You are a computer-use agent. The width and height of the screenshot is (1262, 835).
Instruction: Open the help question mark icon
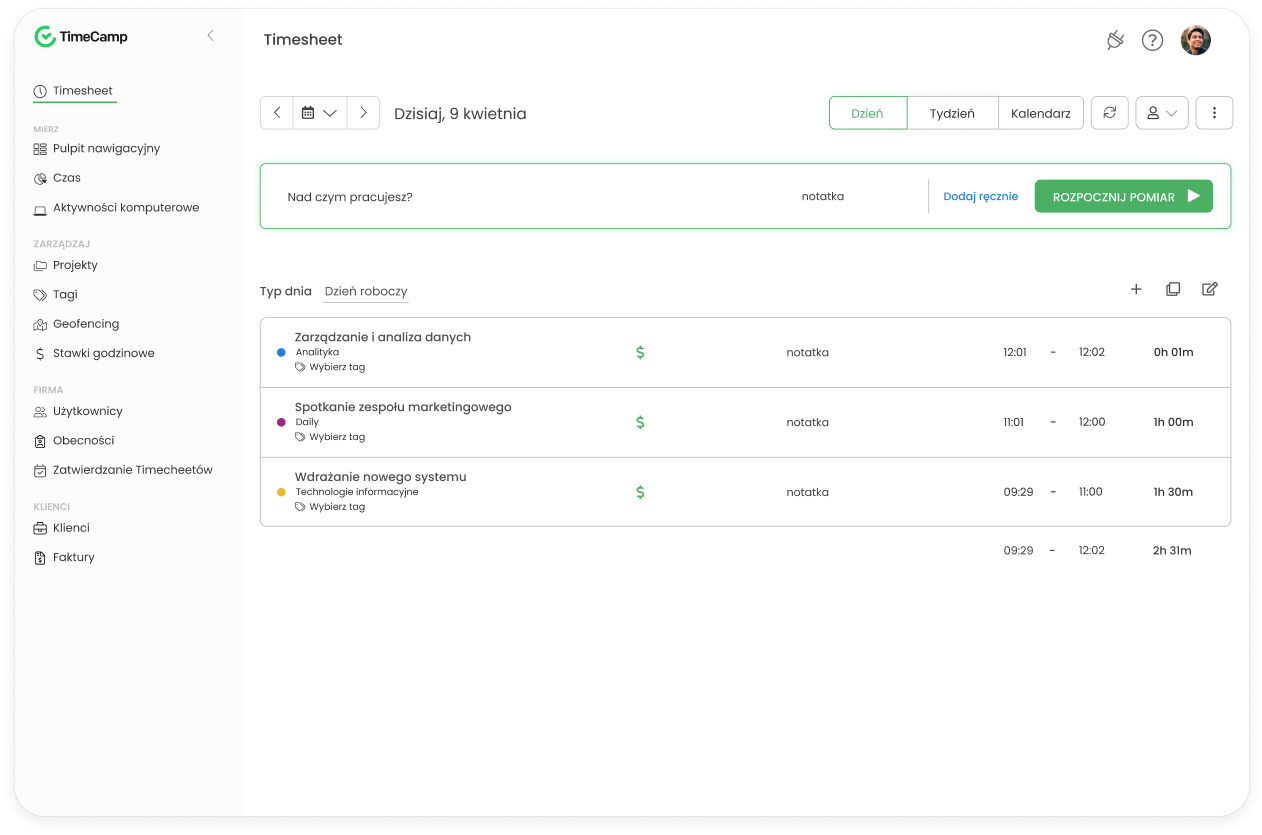[1152, 40]
